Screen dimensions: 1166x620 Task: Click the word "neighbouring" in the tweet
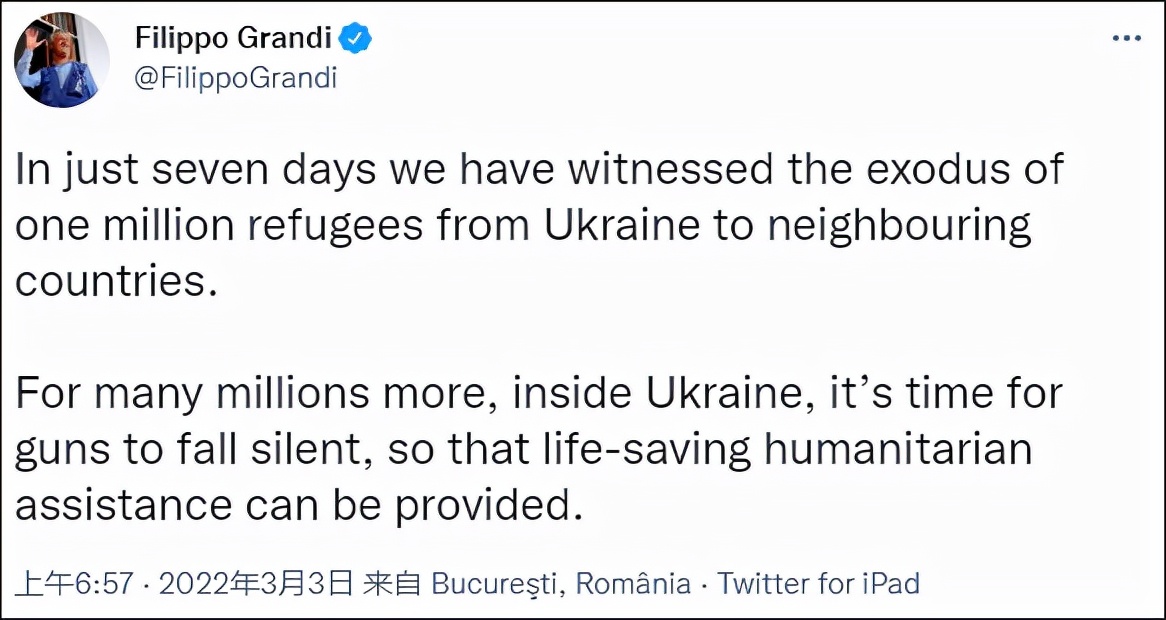click(x=896, y=226)
